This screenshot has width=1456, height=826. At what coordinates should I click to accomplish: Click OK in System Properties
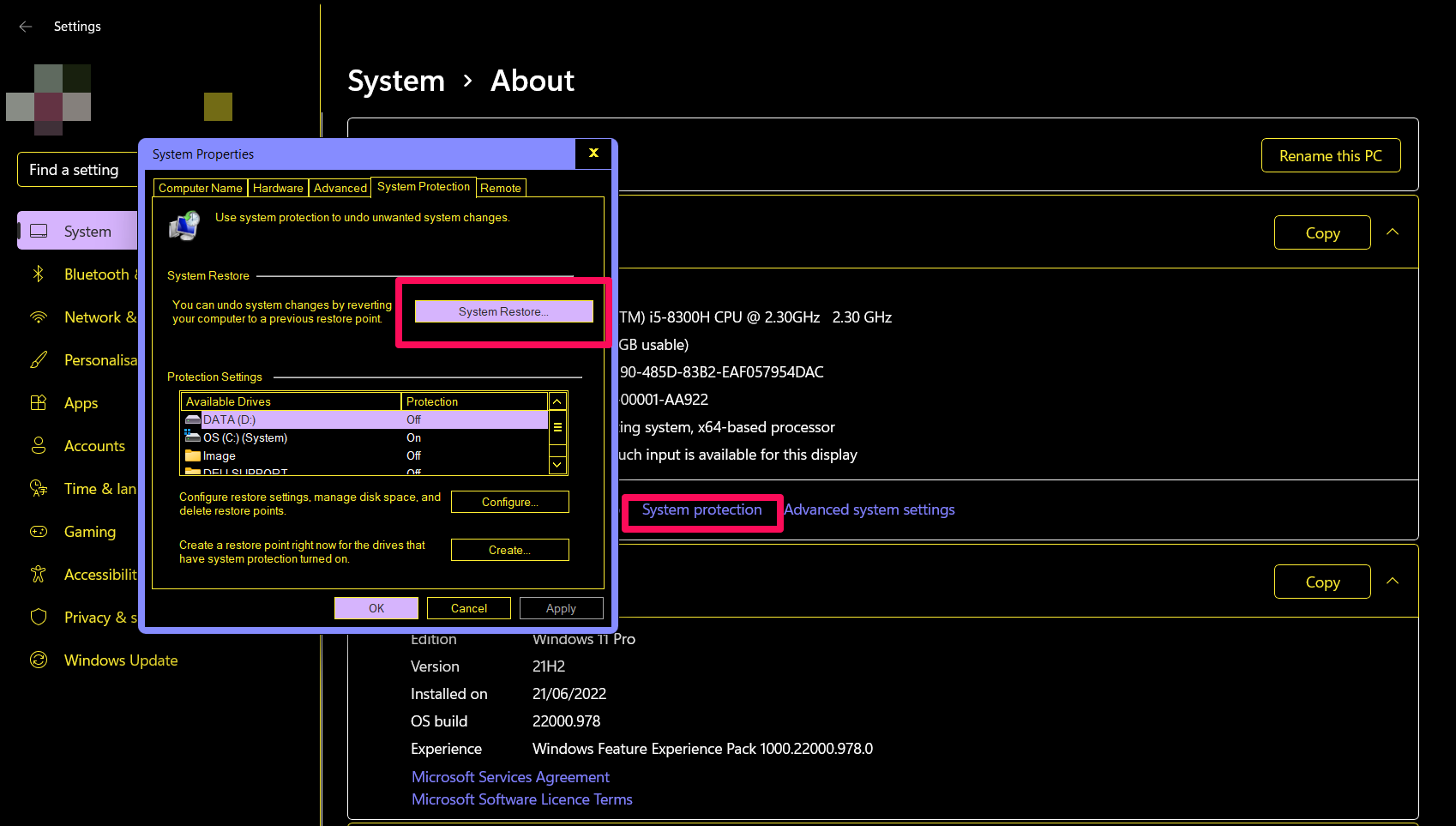376,608
